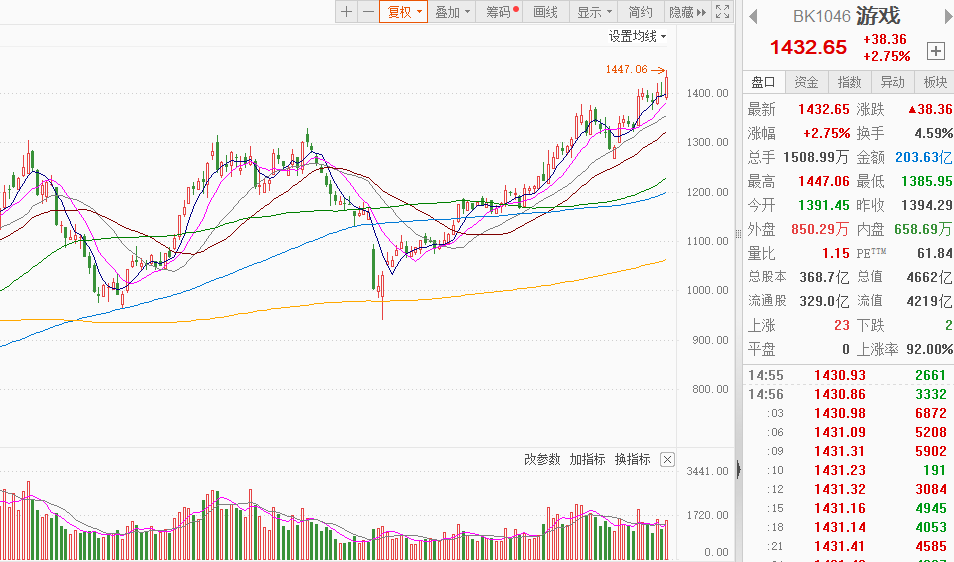Open the 设置均线 moving average dropdown
The width and height of the screenshot is (954, 562).
(637, 36)
